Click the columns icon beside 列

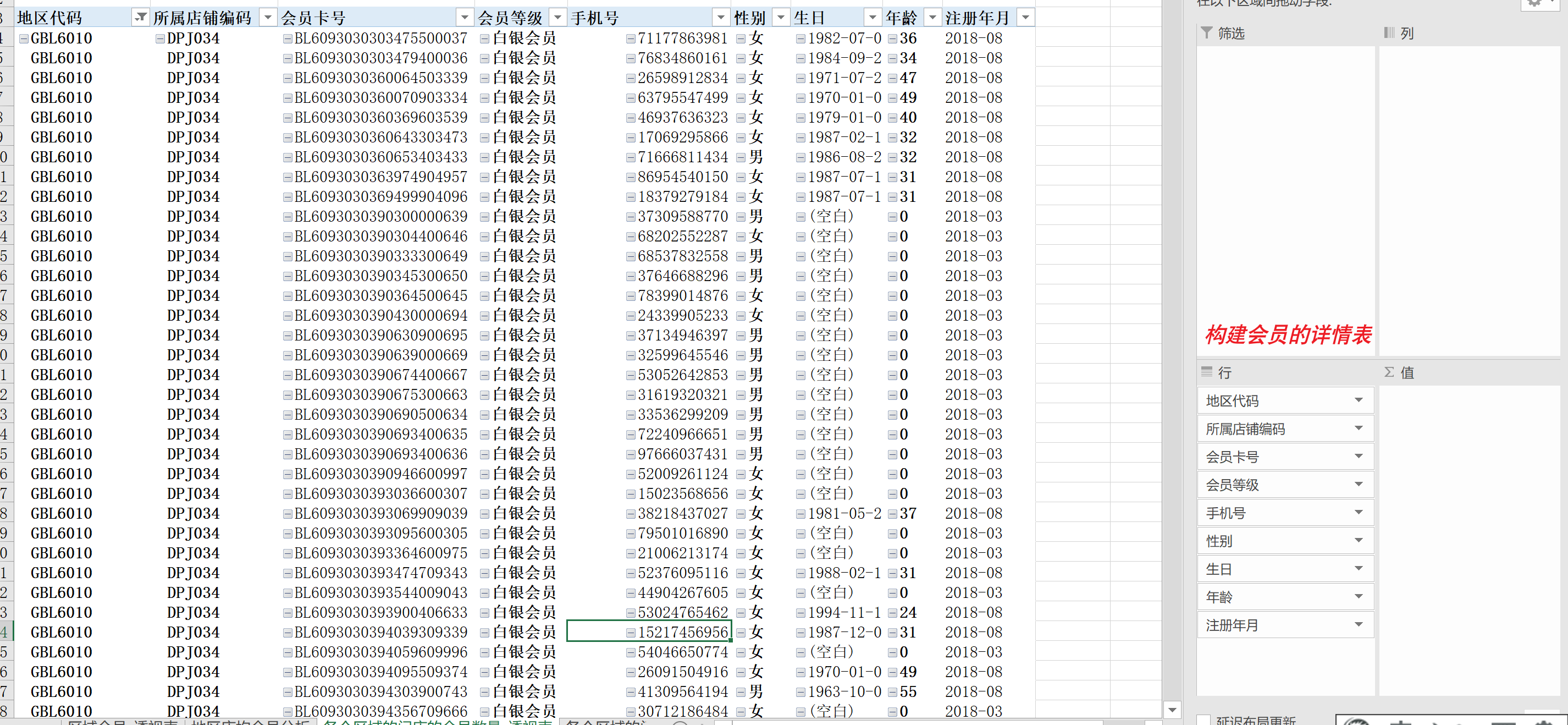[x=1389, y=33]
